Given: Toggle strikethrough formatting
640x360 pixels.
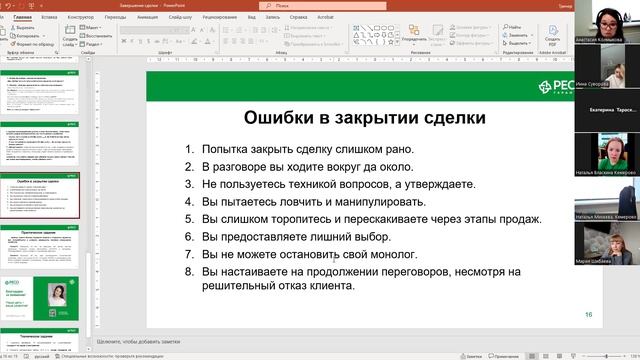Looking at the screenshot, I should (x=157, y=41).
